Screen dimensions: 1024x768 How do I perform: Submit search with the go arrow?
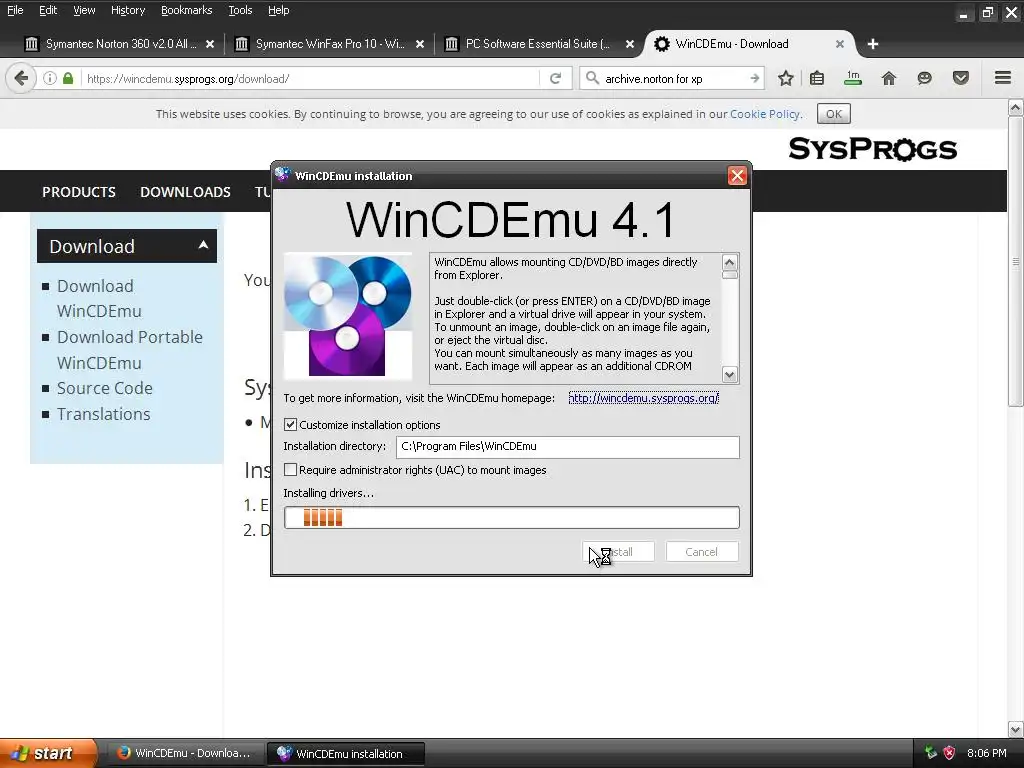pos(755,78)
